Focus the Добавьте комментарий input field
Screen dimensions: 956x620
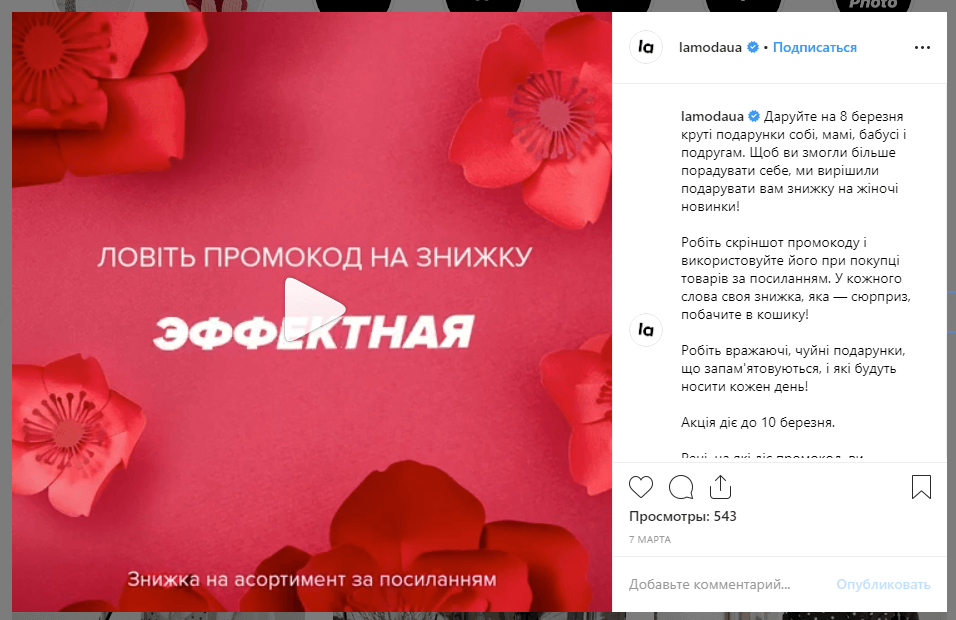726,585
